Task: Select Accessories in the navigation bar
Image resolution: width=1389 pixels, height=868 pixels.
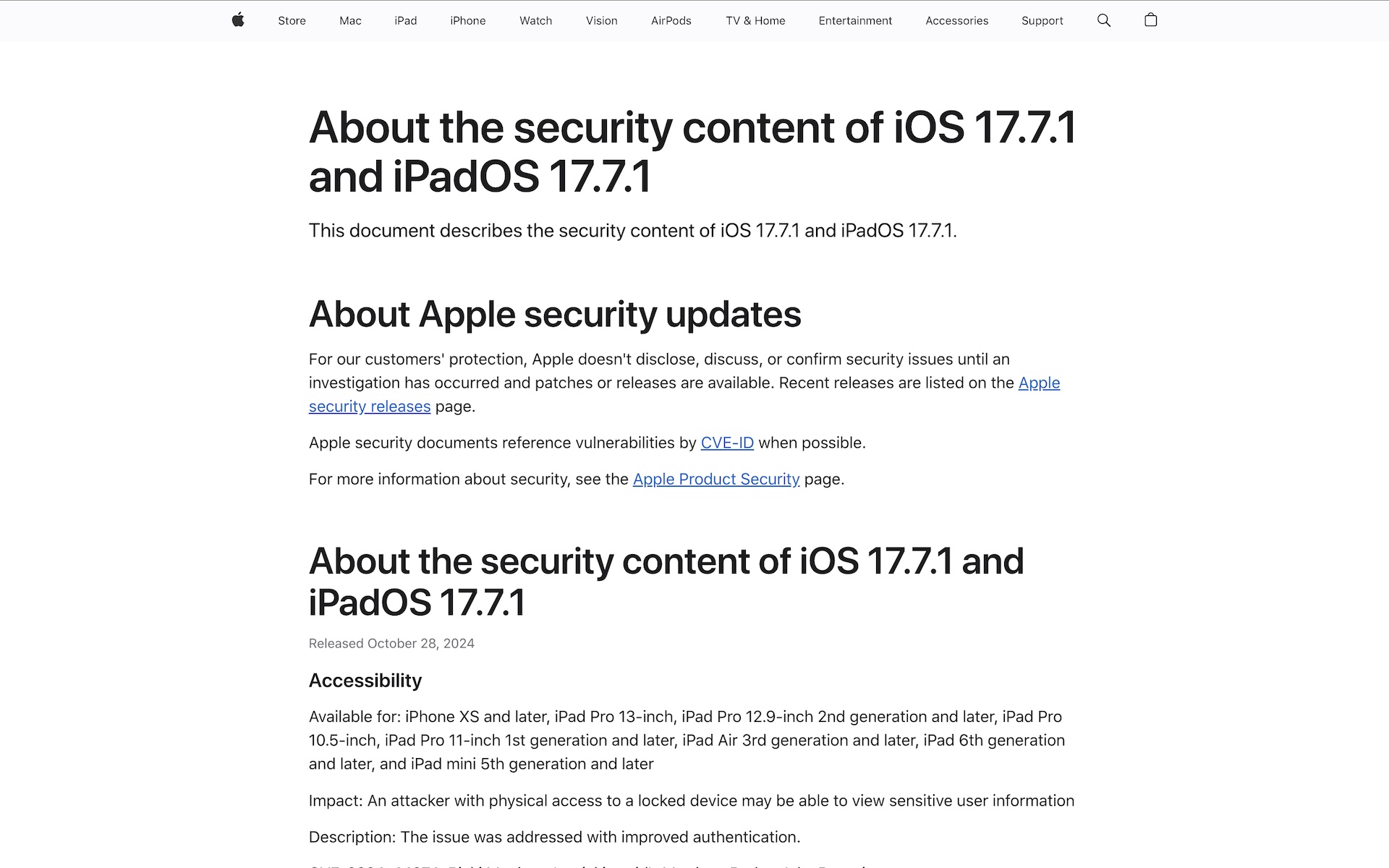Action: (x=956, y=21)
